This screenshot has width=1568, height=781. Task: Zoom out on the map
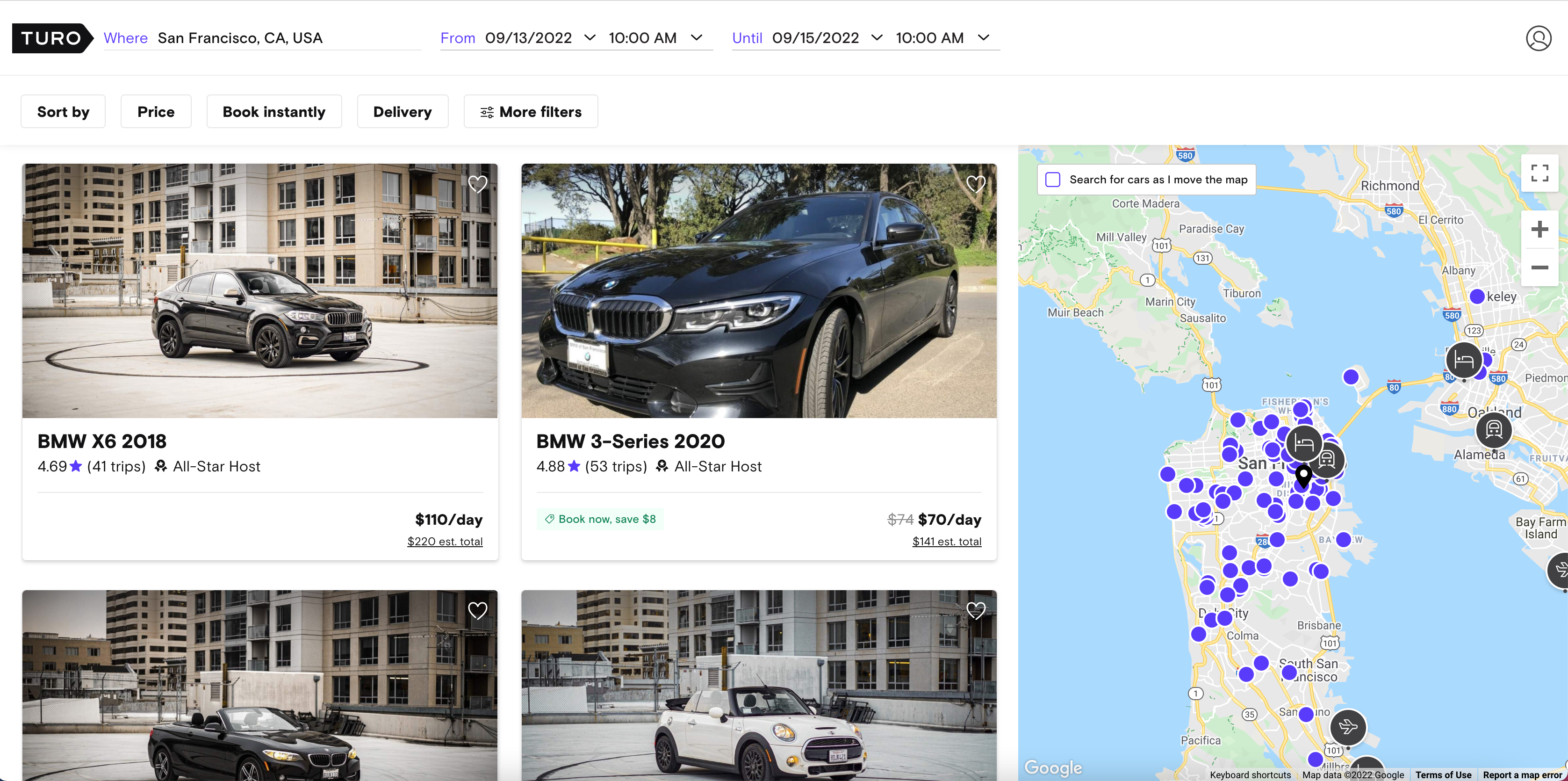click(x=1539, y=268)
